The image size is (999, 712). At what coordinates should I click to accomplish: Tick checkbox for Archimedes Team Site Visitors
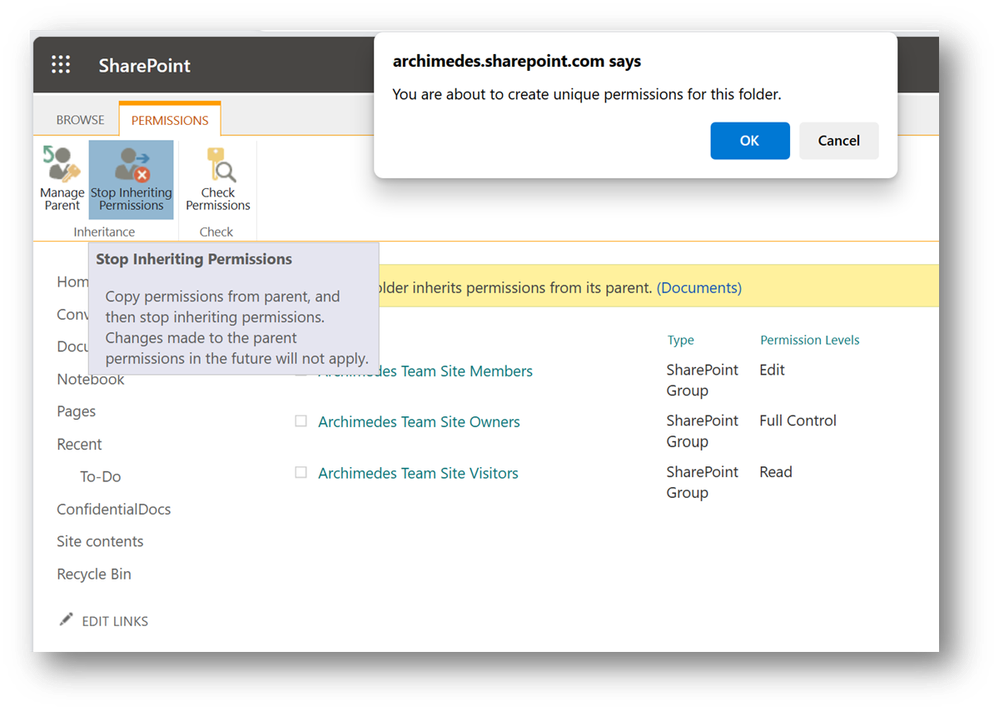[x=301, y=472]
